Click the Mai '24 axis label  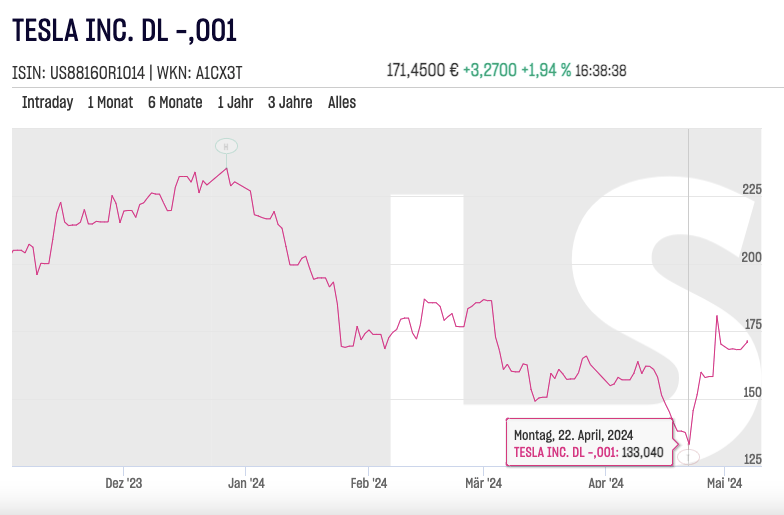(x=724, y=483)
